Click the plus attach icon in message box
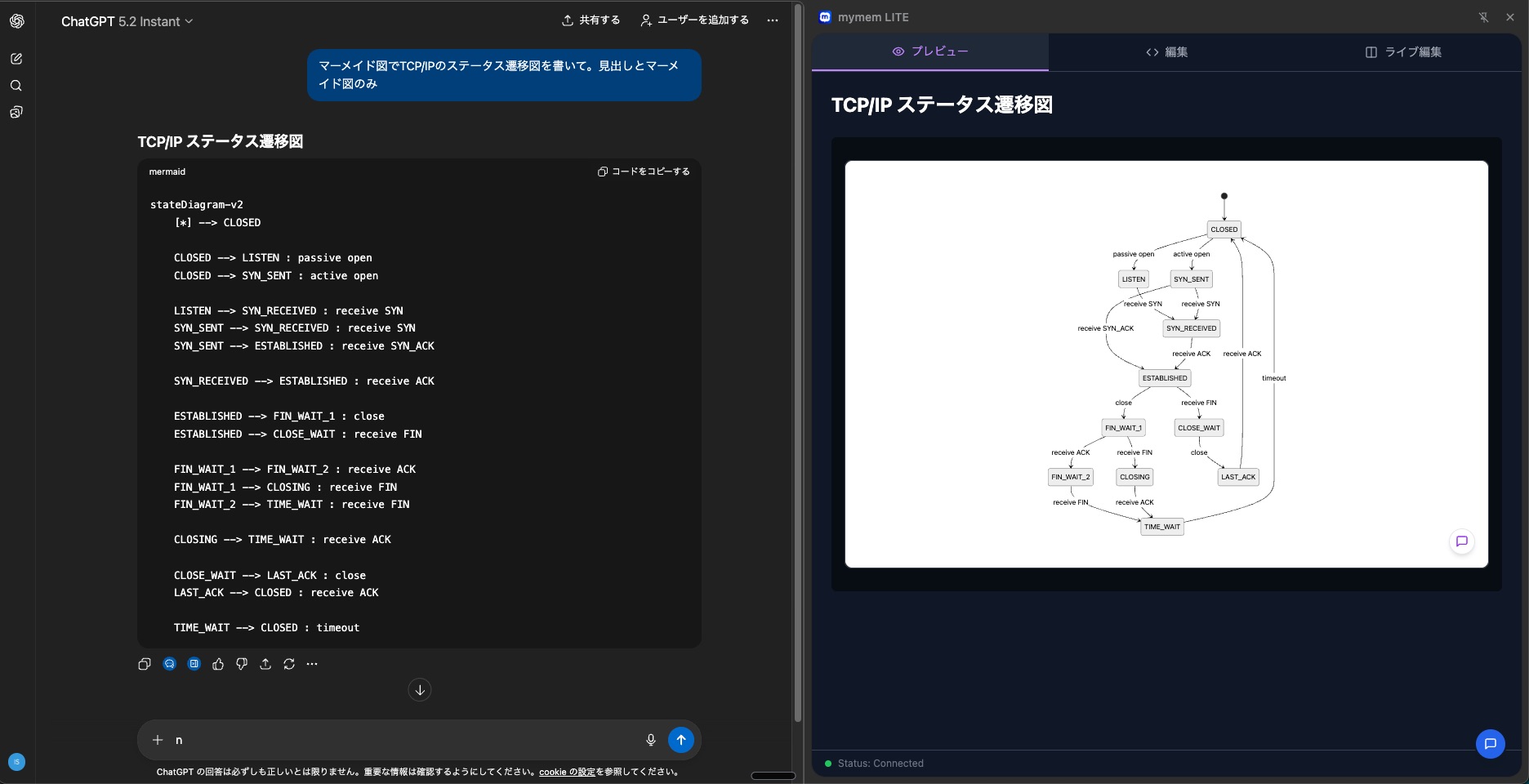Screen dimensions: 1529x784 pos(158,740)
